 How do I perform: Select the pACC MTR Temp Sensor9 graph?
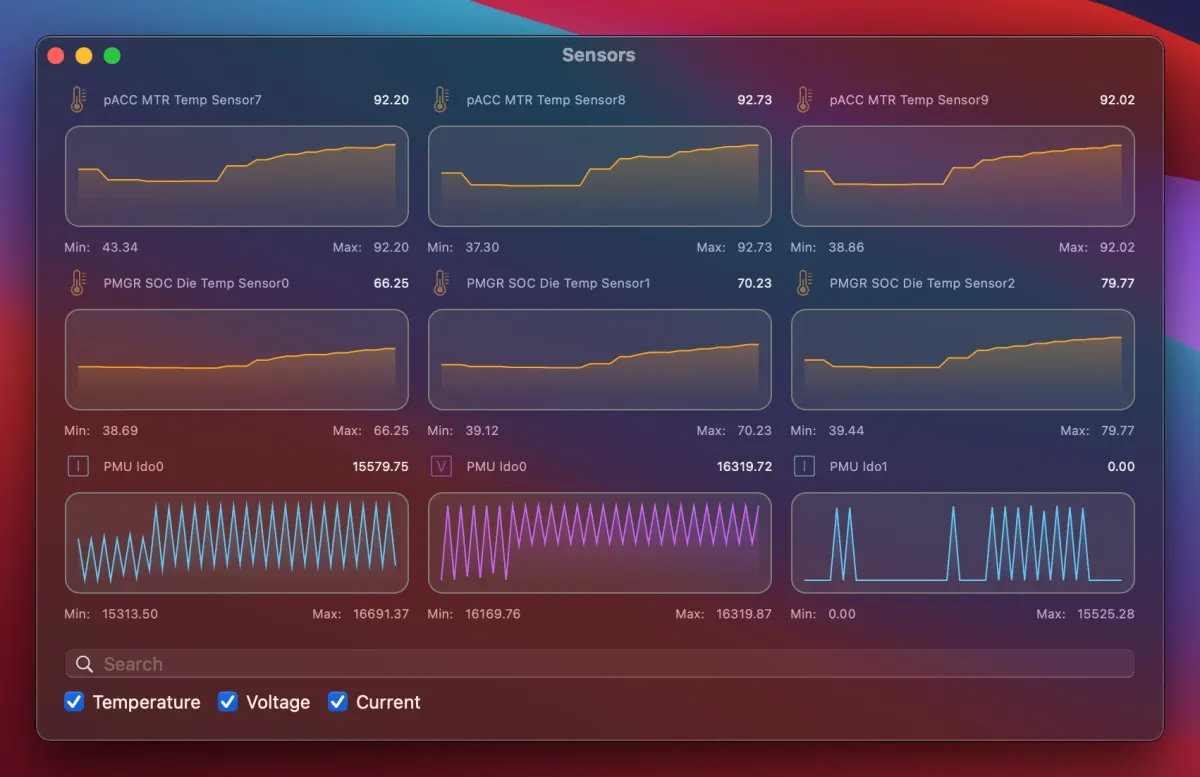coord(963,176)
